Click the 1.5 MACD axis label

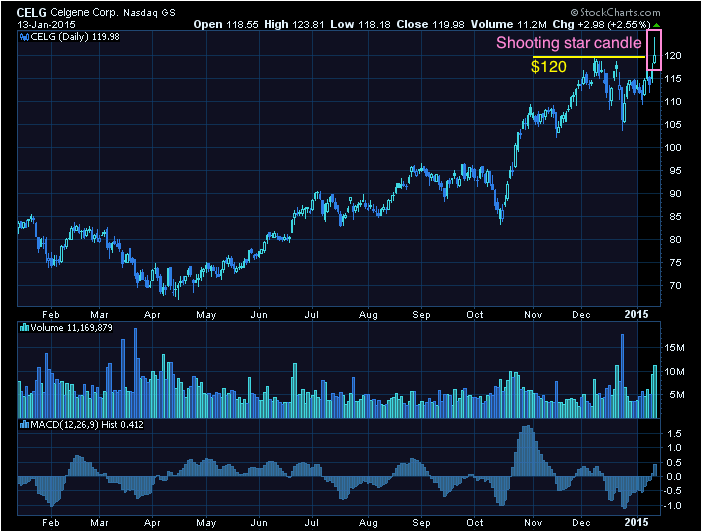tap(674, 433)
